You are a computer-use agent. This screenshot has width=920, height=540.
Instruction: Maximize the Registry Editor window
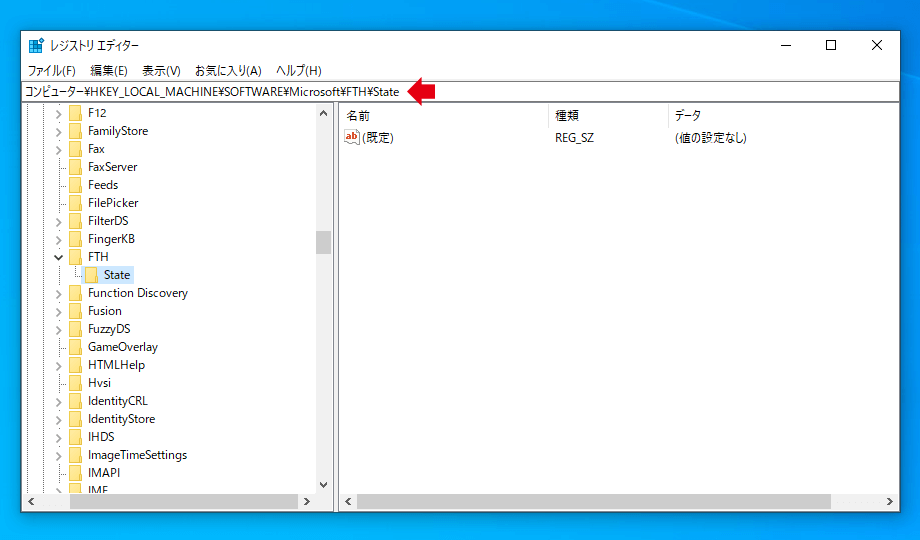tap(831, 45)
